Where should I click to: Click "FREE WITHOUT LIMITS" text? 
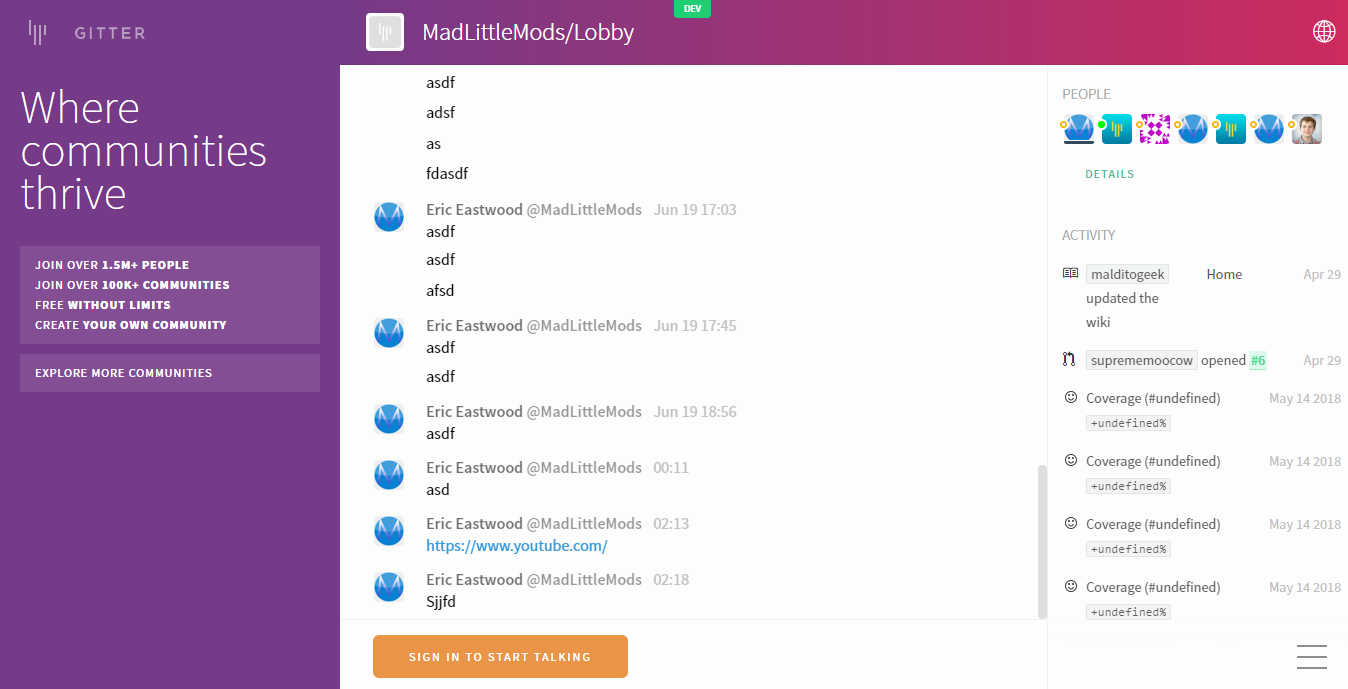[103, 305]
